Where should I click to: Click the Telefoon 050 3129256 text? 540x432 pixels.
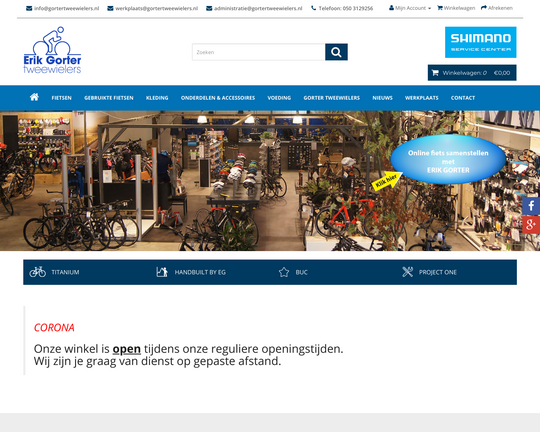point(345,8)
